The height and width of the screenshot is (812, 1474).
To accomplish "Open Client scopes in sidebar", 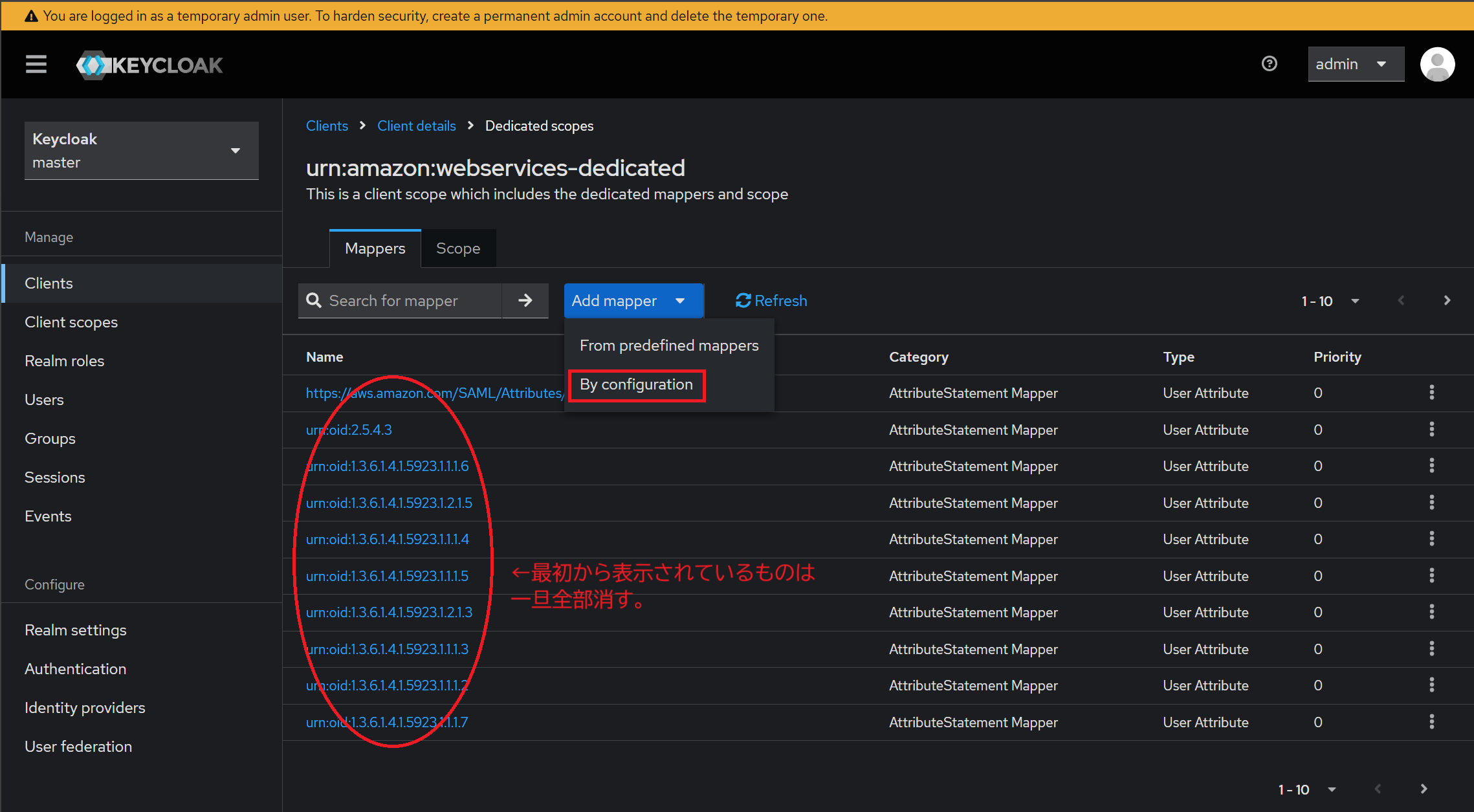I will tap(71, 322).
